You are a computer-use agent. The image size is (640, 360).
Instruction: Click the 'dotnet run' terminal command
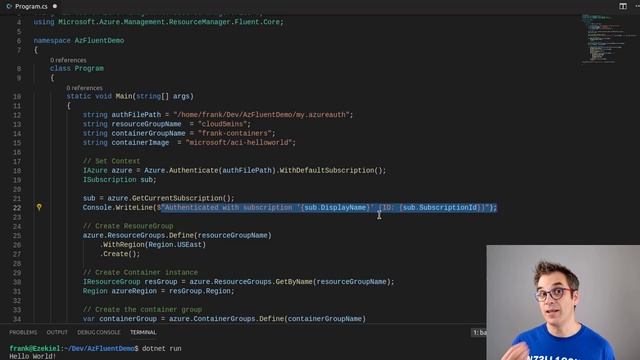pos(162,349)
